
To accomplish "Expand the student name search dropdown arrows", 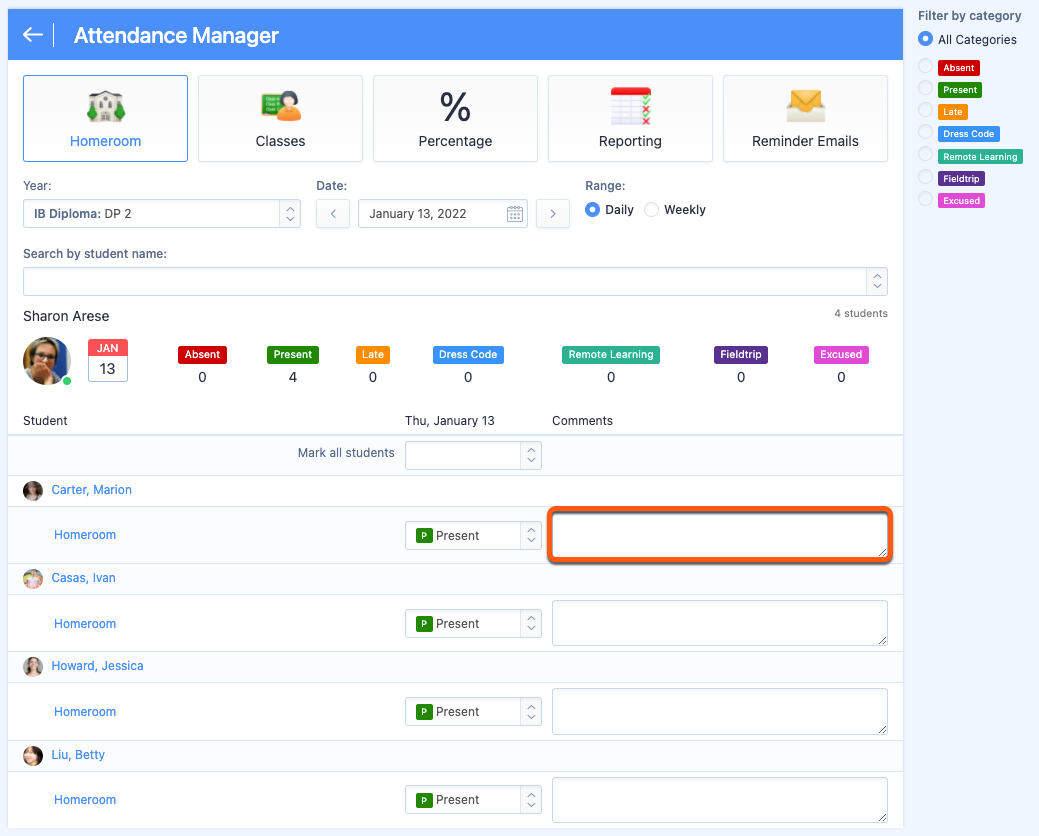I will (x=877, y=282).
